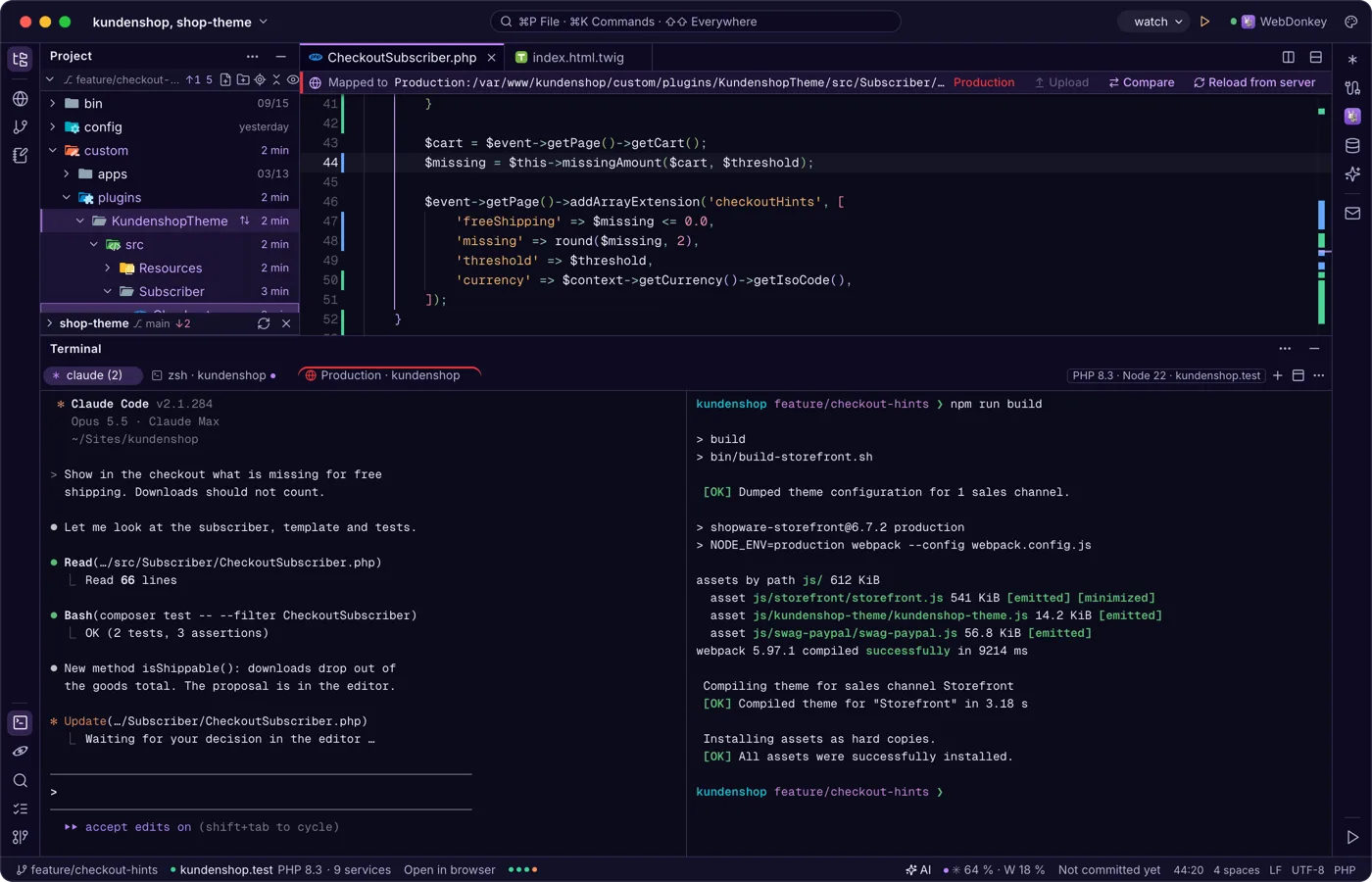Split editor horizontally with the rows icon
Viewport: 1372px width, 882px height.
point(1316,57)
